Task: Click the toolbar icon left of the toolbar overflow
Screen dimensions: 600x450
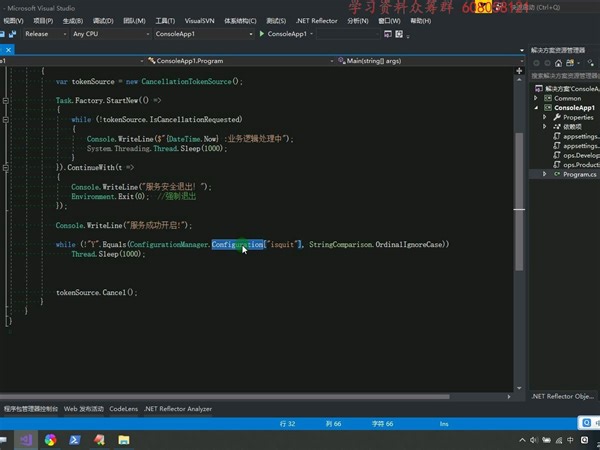Action: coord(399,34)
